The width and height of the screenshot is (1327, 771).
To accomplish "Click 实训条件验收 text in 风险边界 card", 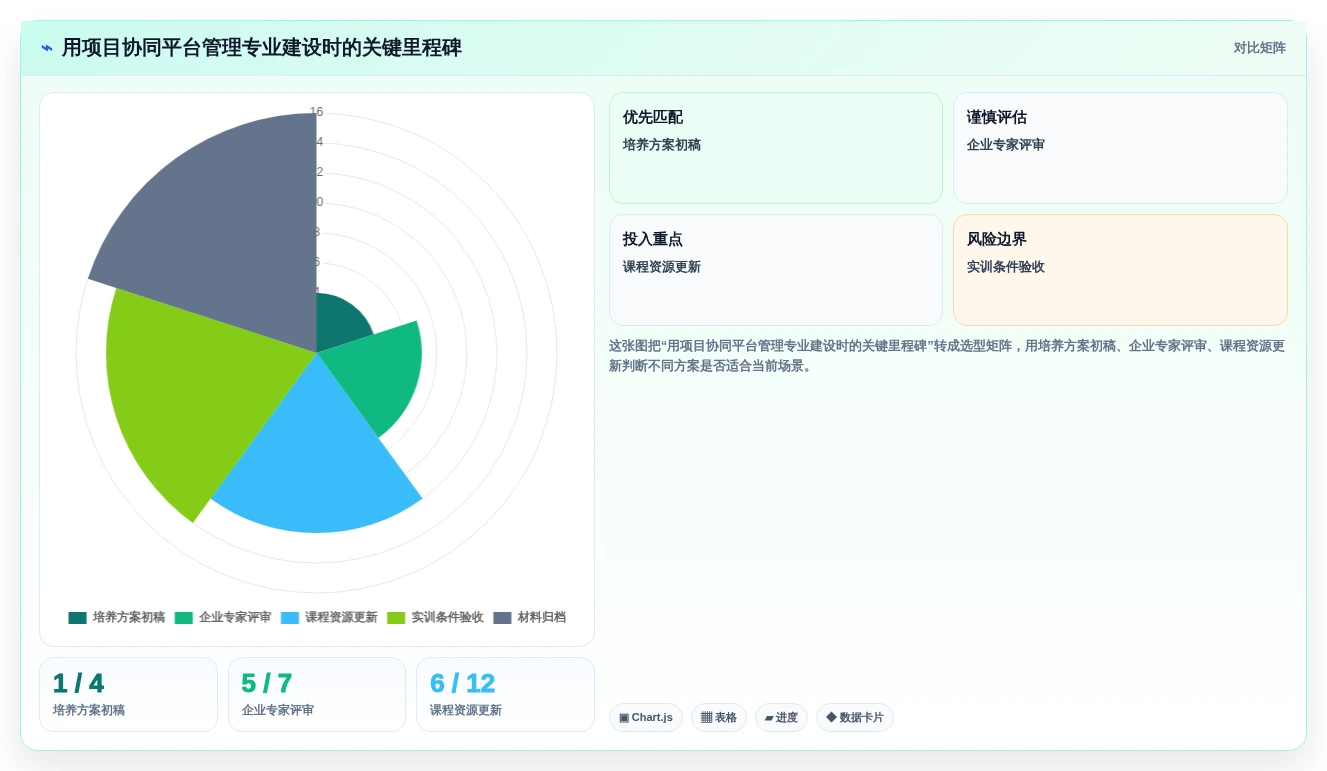I will coord(1005,267).
